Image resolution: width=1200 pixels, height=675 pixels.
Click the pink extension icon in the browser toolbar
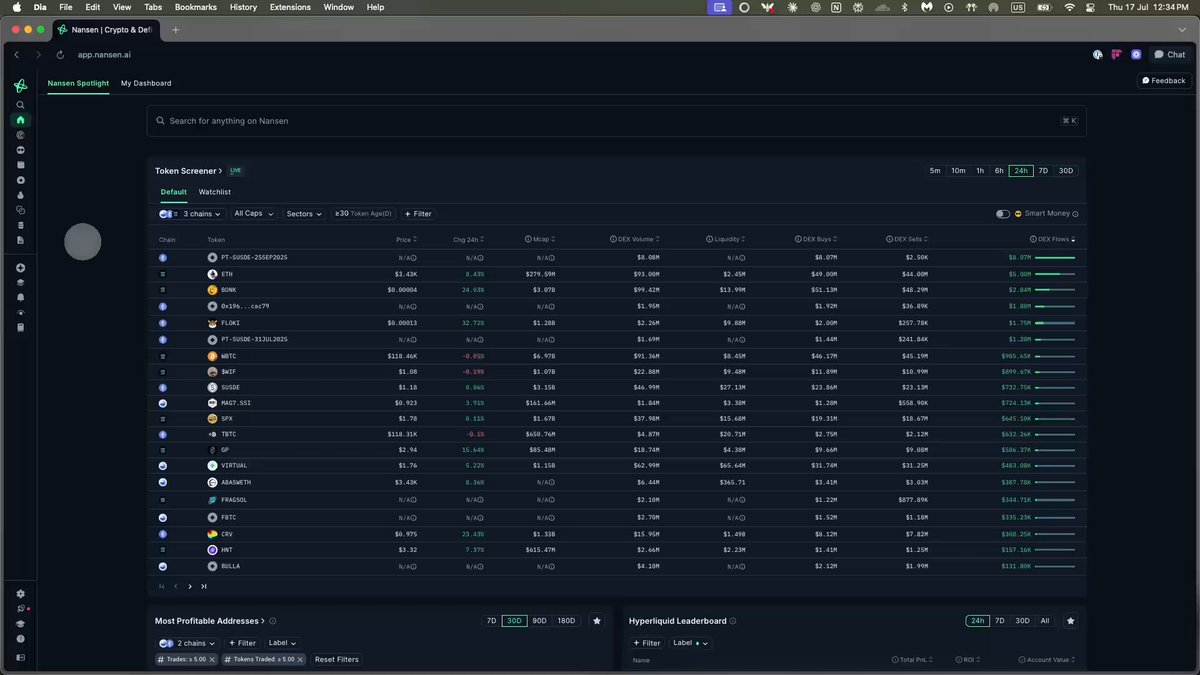point(1116,55)
